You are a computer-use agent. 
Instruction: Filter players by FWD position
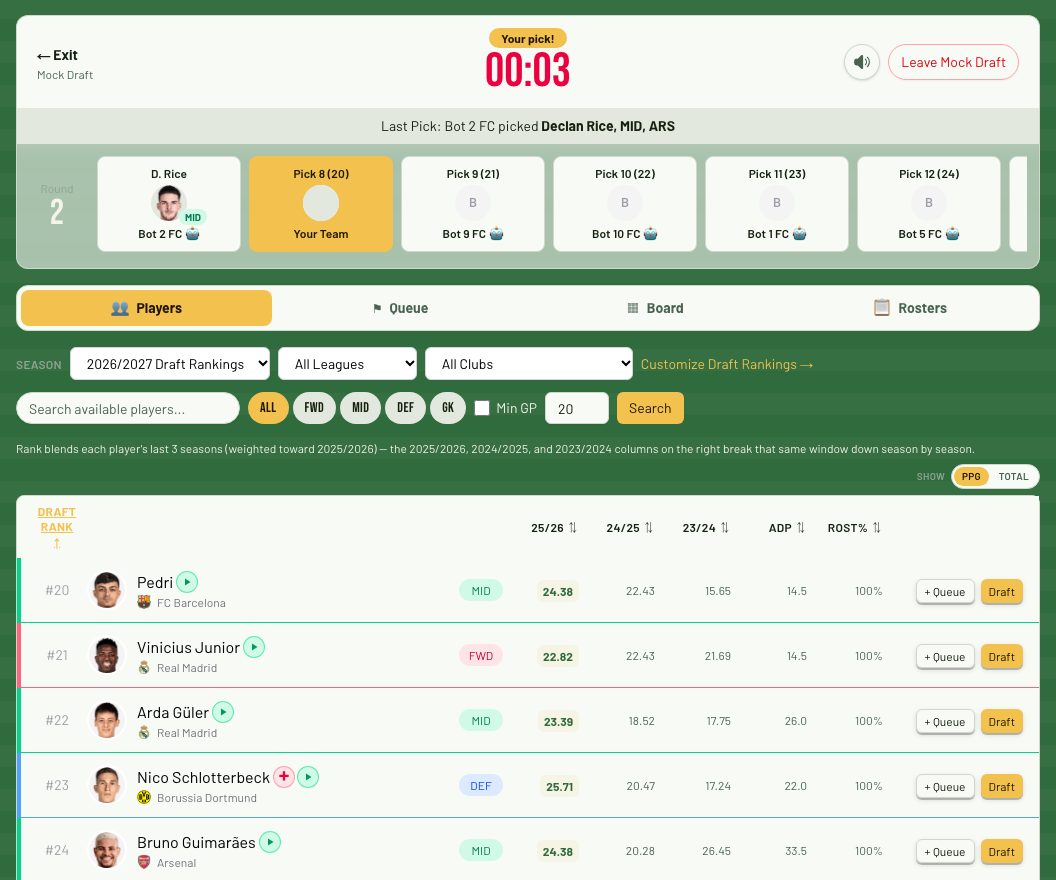314,408
